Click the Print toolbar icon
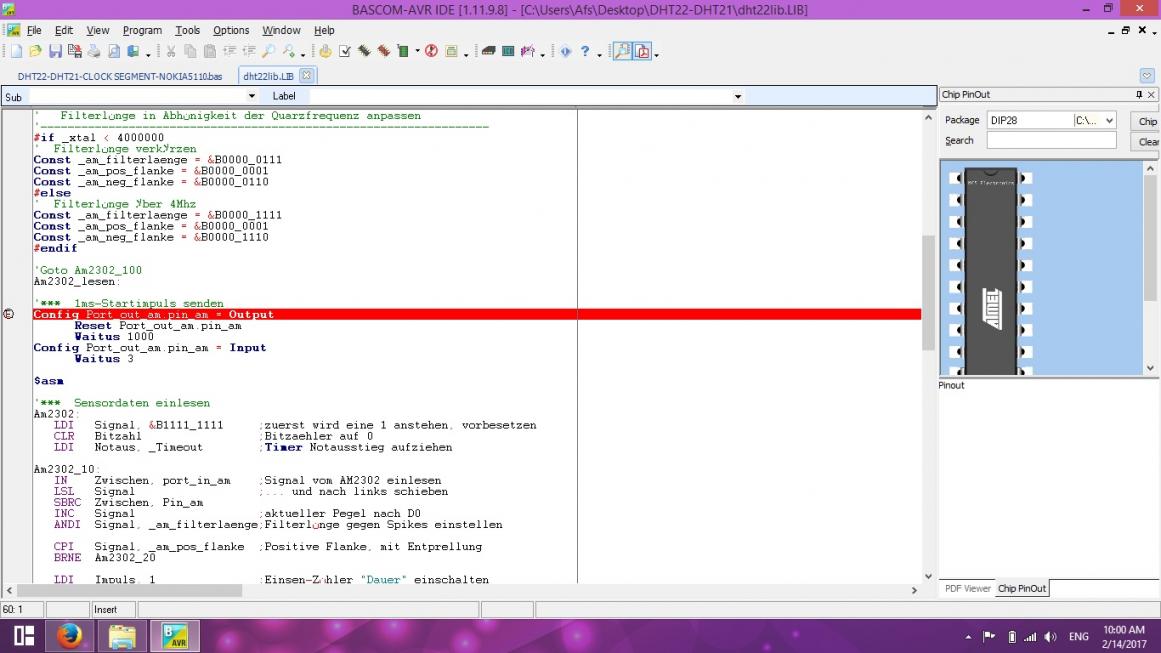Image resolution: width=1161 pixels, height=653 pixels. [93, 51]
